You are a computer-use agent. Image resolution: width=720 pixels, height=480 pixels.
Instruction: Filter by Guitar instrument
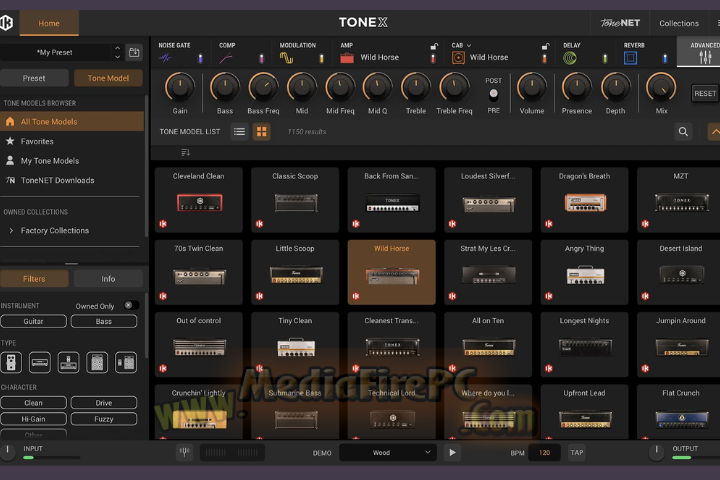(x=34, y=321)
